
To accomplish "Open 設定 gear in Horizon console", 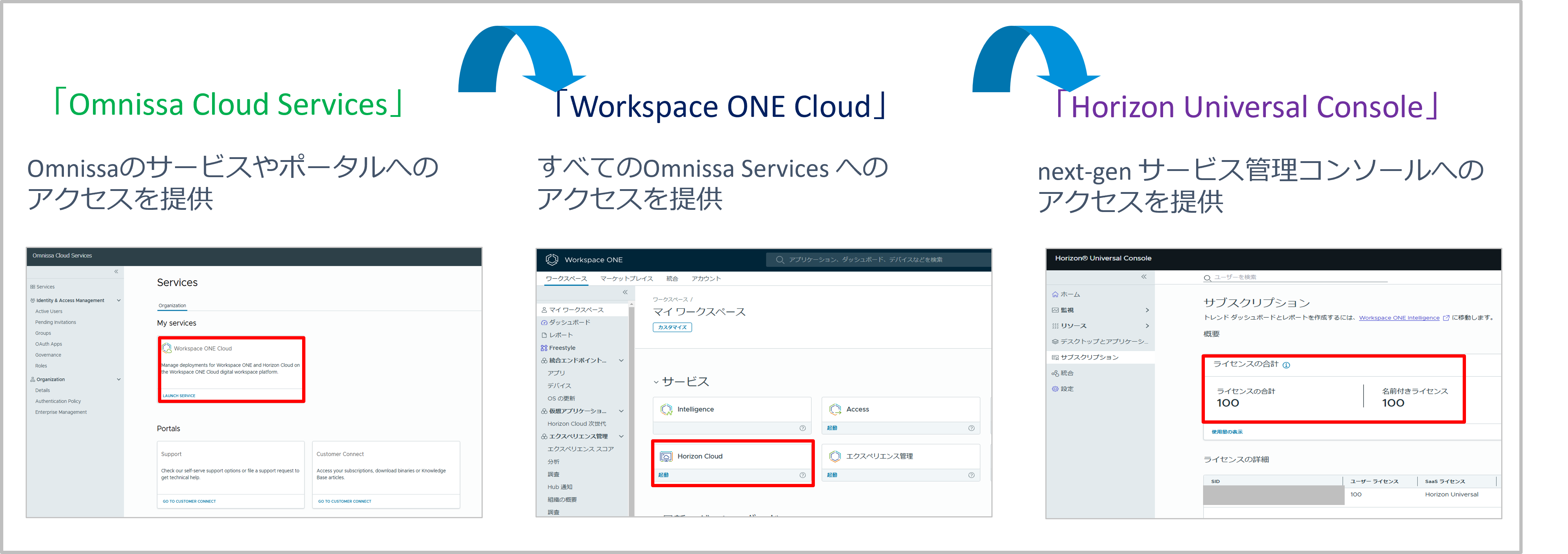I will [x=1056, y=388].
